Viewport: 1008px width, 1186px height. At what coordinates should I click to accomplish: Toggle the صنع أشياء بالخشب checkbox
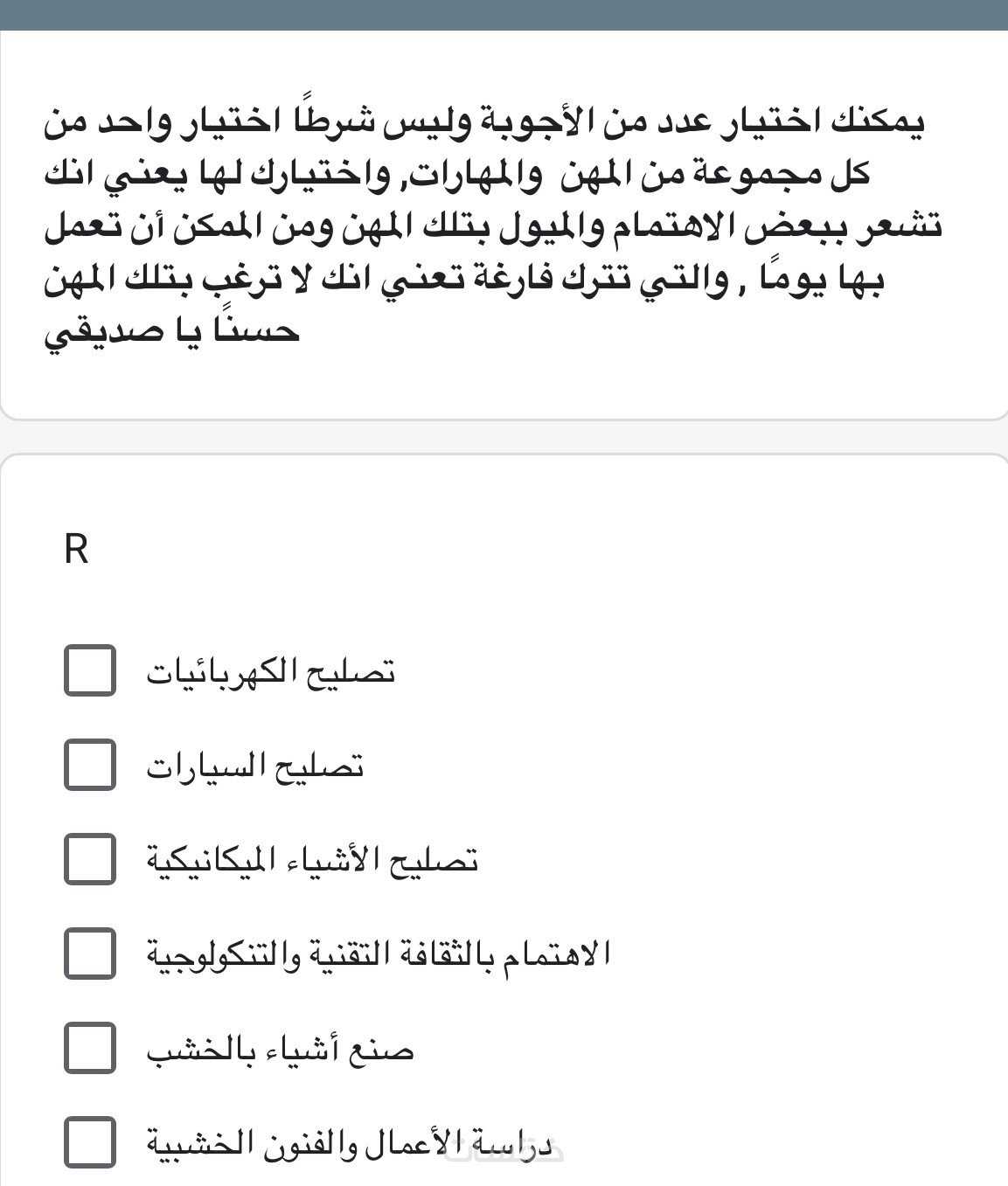(x=89, y=1047)
